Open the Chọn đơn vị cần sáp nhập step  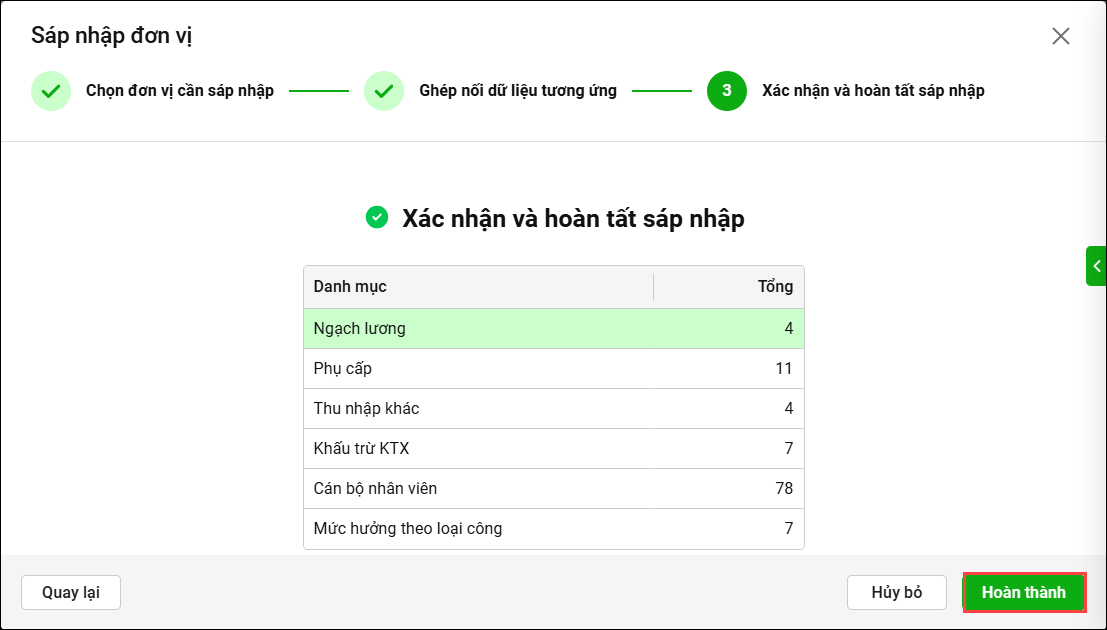click(x=180, y=90)
